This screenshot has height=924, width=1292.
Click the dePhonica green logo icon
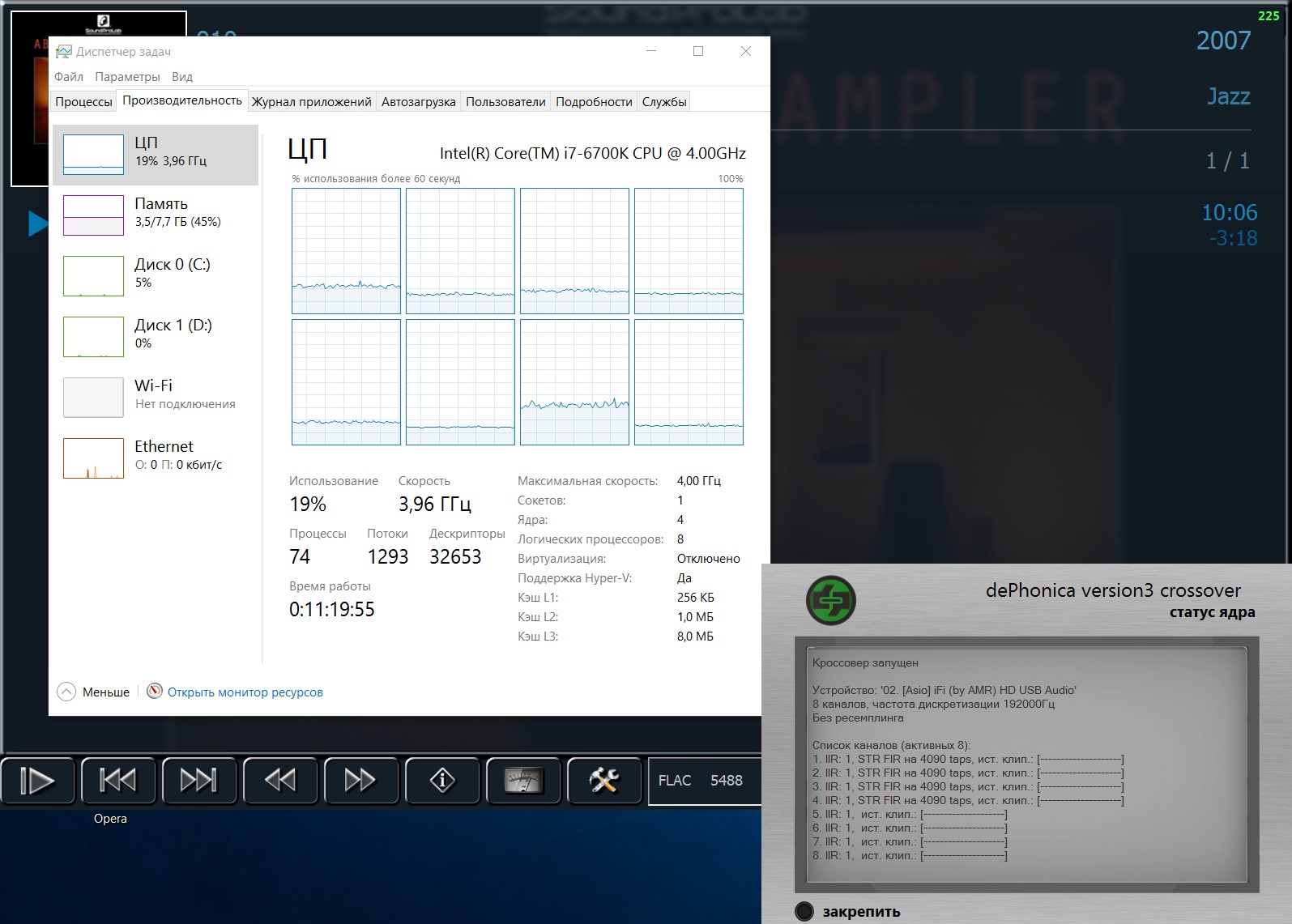pos(831,601)
